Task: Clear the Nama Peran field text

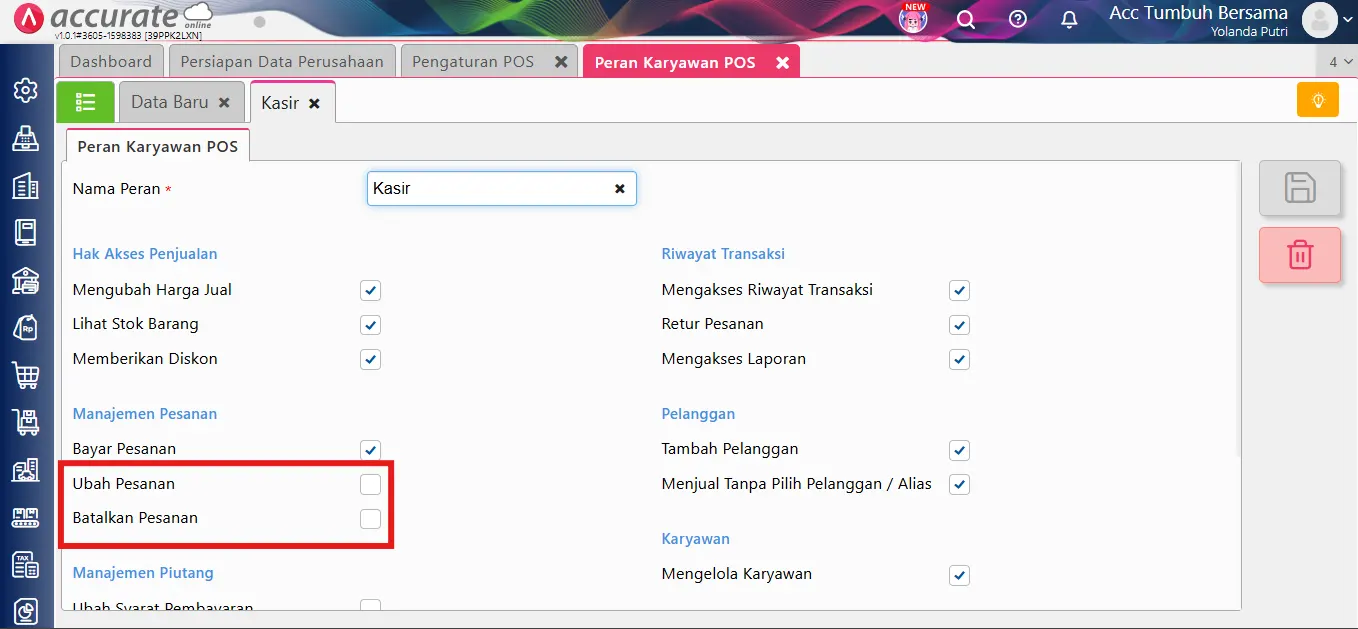Action: [619, 188]
